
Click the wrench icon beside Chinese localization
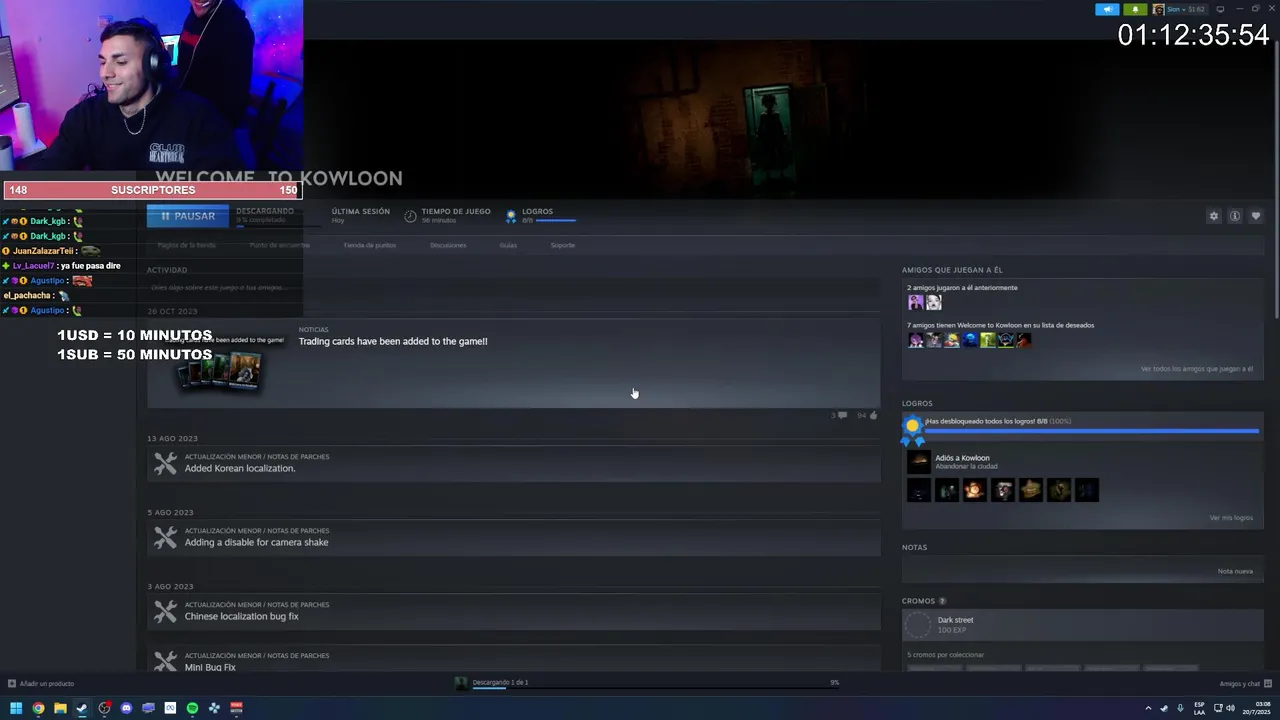[165, 611]
